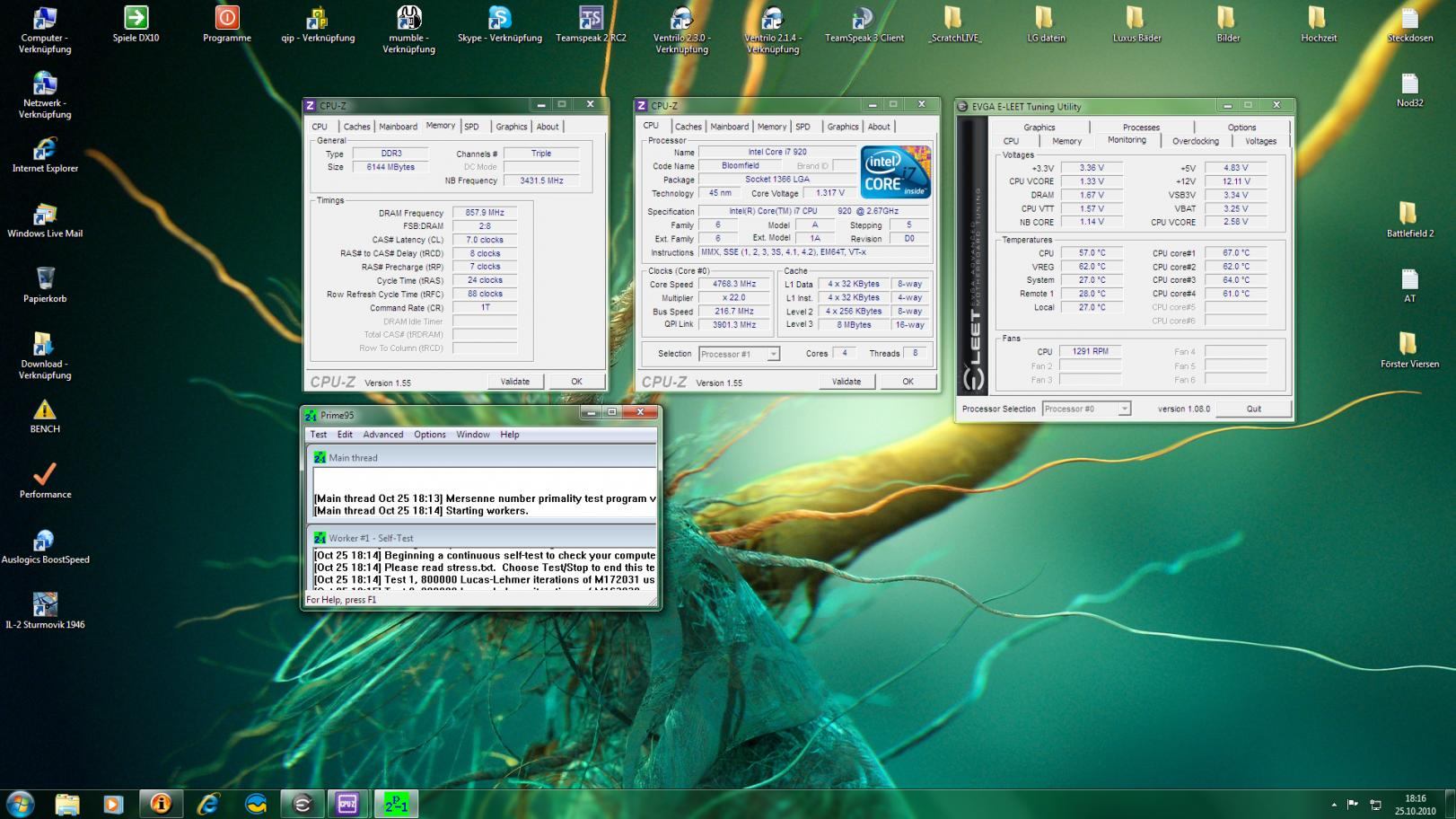Click Validate in the processor CPU-Z window
This screenshot has width=1456, height=819.
pyautogui.click(x=846, y=382)
